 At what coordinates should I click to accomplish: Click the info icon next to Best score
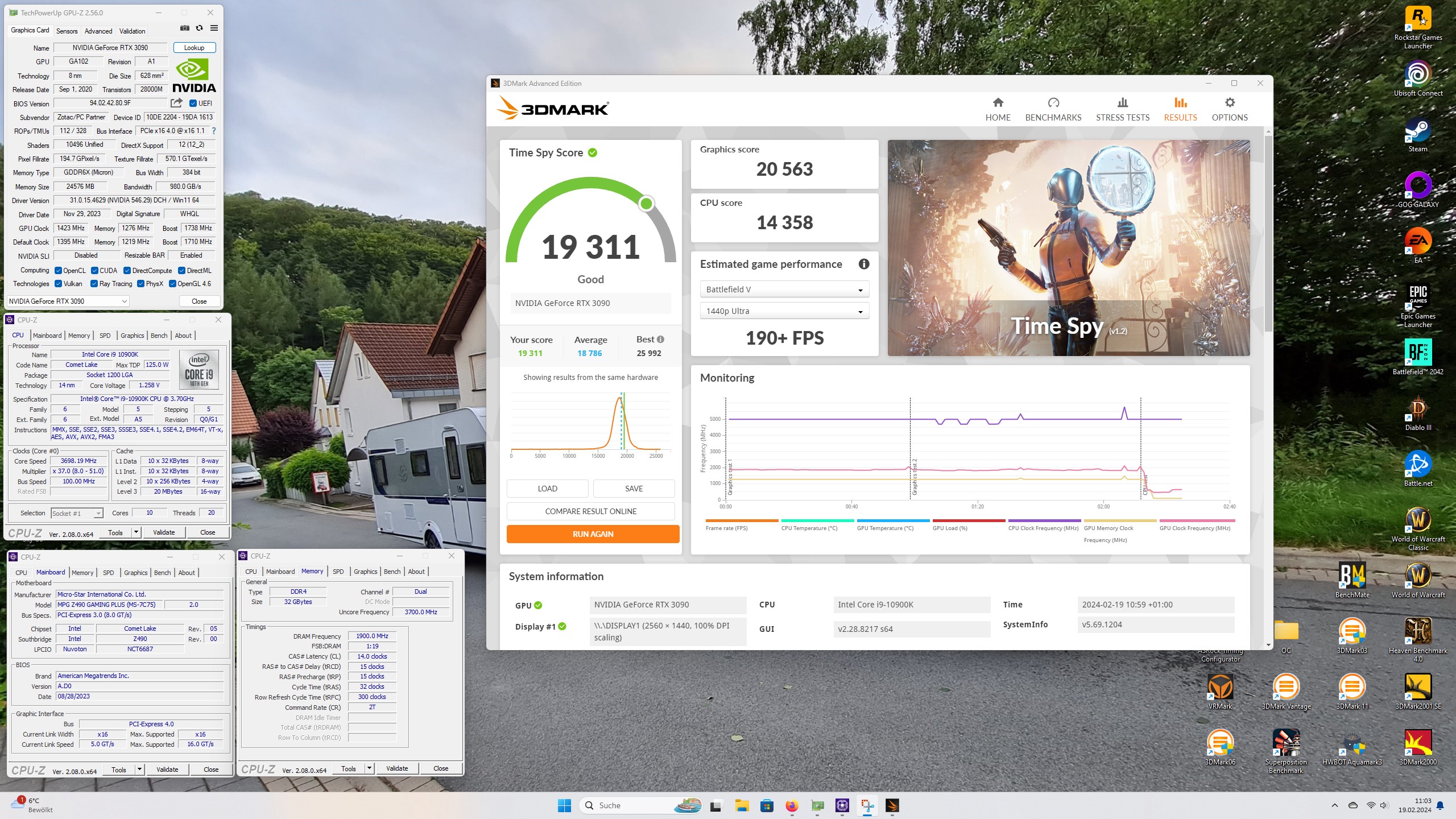coord(660,340)
